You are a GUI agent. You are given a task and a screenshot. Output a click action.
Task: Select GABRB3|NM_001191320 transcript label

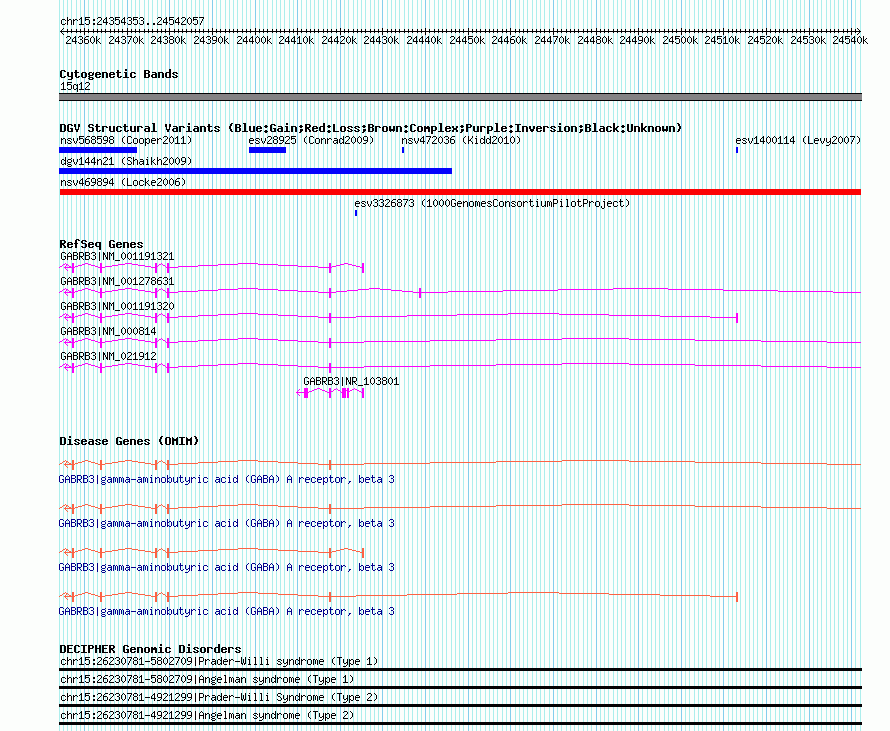[x=117, y=306]
